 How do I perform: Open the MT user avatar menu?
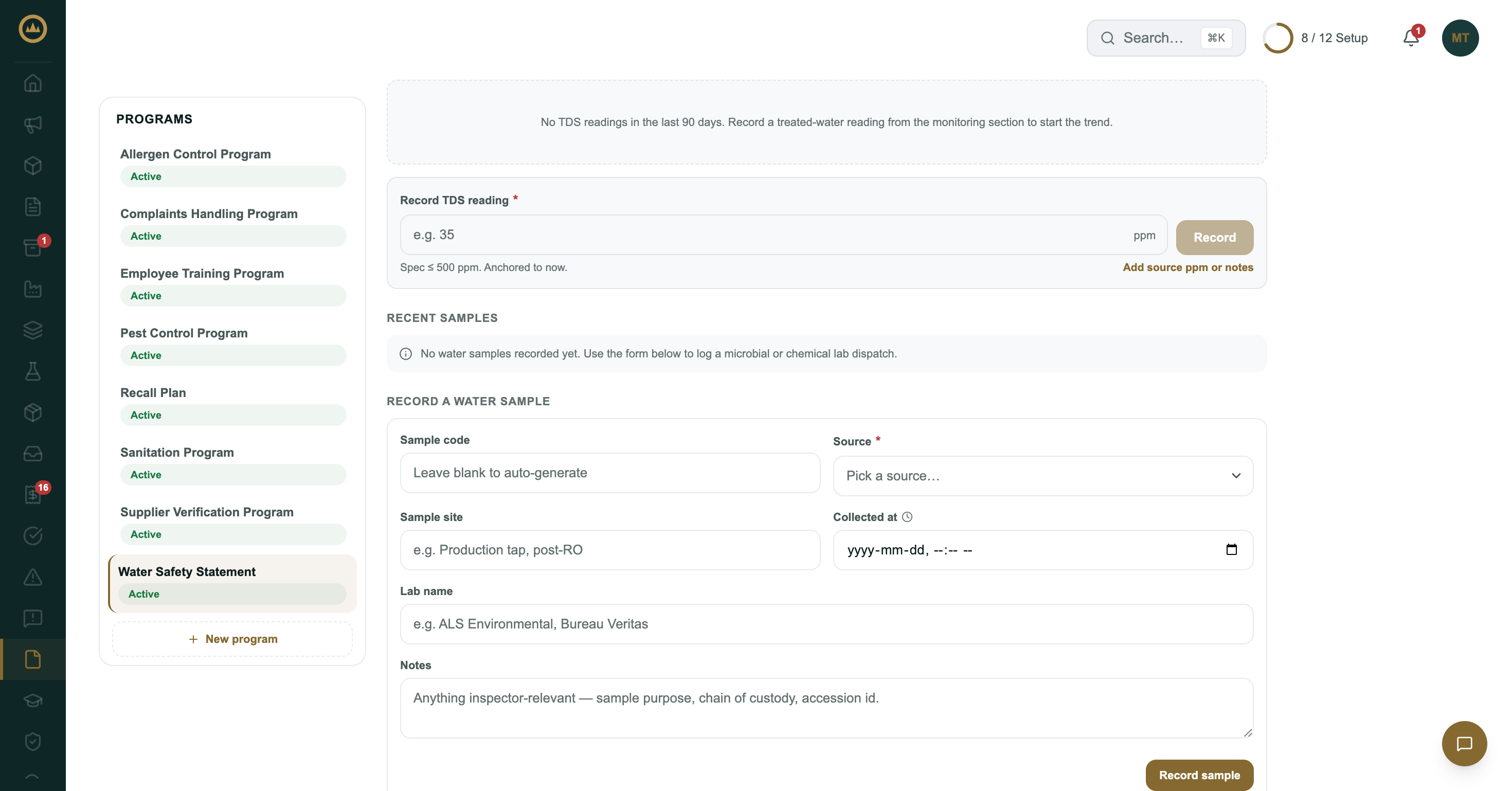[1460, 38]
